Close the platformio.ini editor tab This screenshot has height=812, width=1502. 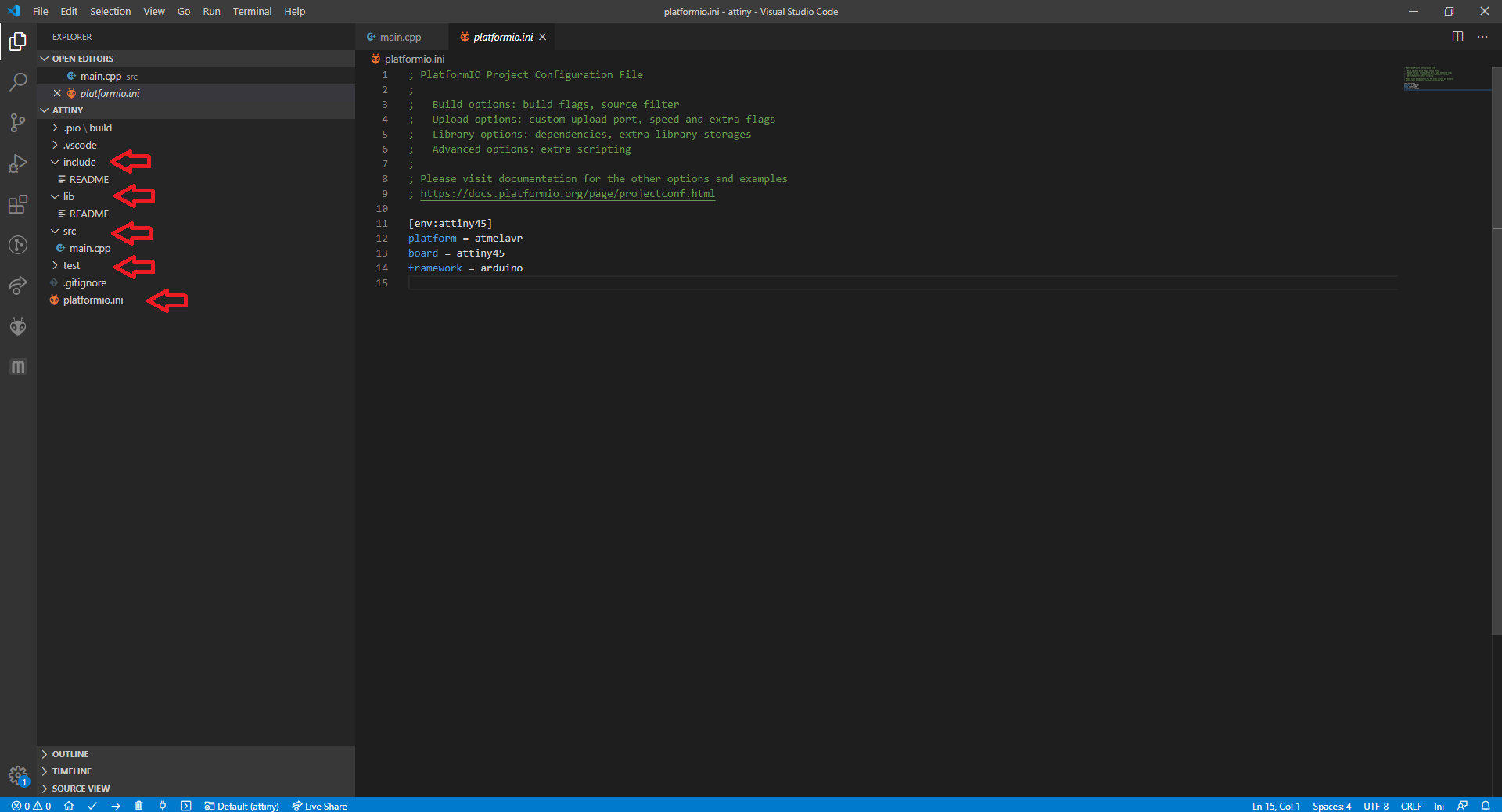(542, 37)
